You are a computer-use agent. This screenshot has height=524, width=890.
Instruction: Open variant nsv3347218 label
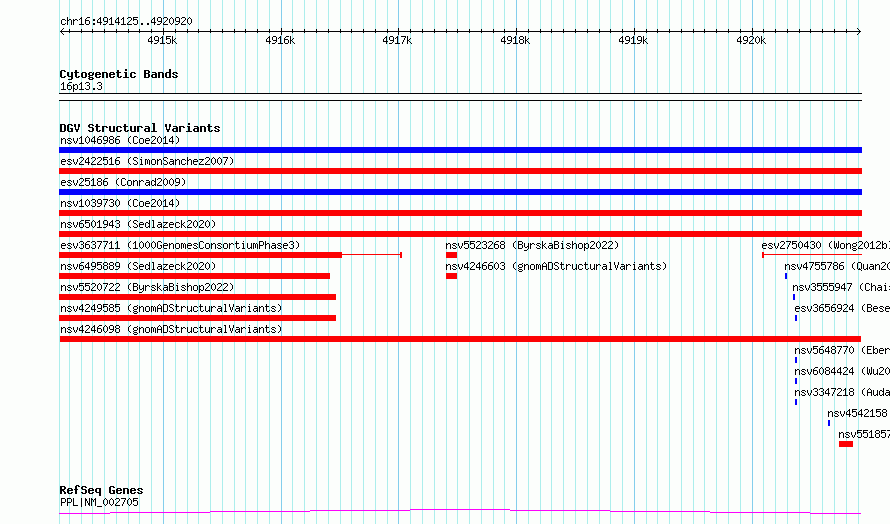click(x=842, y=392)
